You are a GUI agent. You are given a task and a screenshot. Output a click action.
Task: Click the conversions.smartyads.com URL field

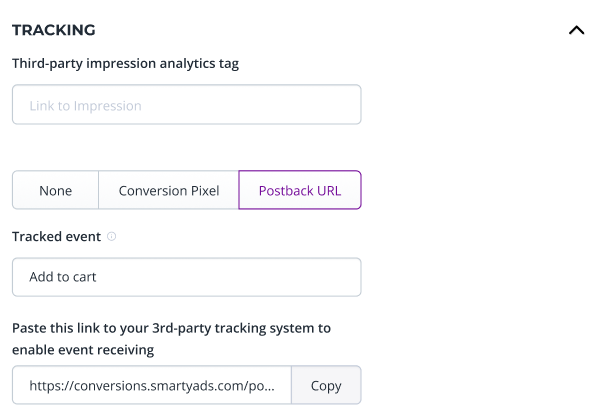(x=151, y=385)
